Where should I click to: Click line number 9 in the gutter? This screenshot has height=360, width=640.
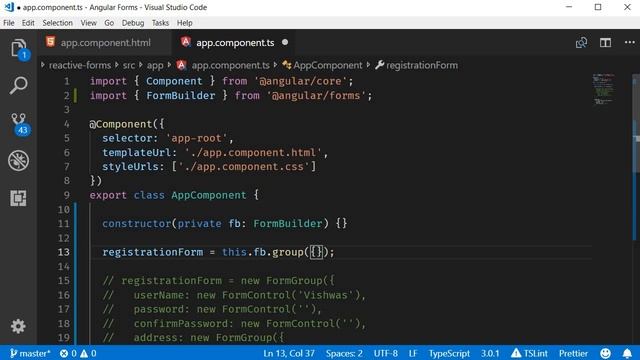tap(67, 195)
